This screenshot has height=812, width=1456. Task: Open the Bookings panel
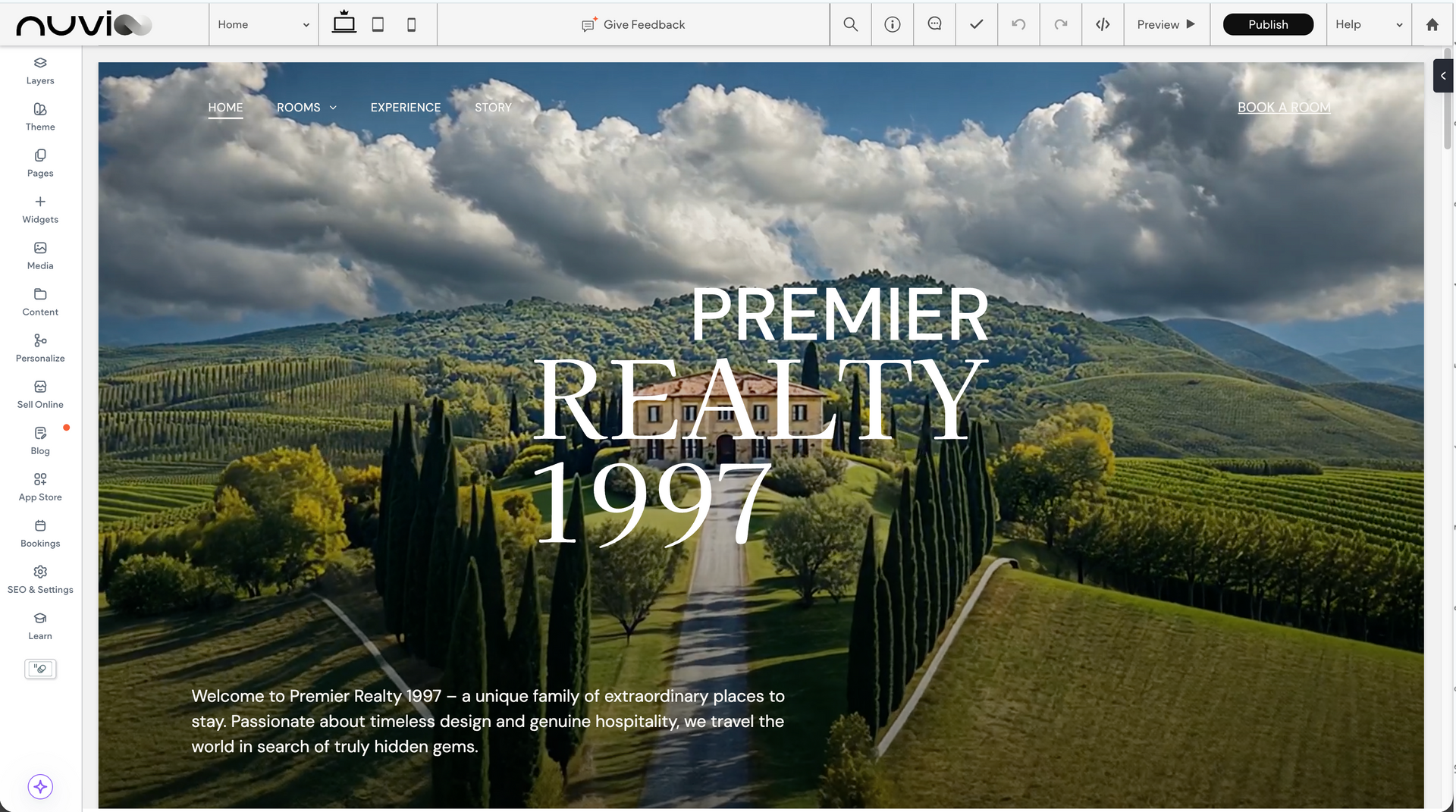click(39, 533)
